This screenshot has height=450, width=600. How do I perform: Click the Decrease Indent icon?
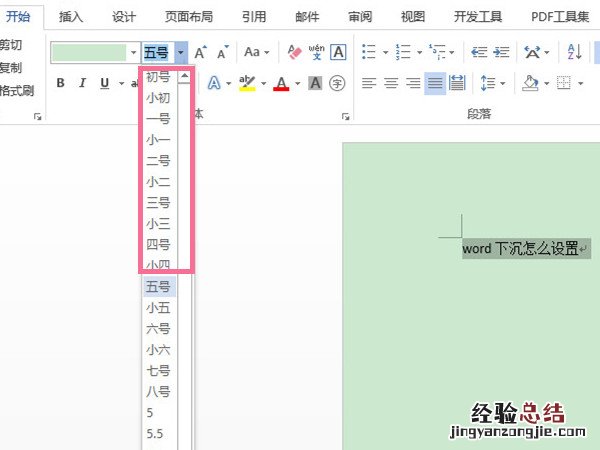pos(477,52)
